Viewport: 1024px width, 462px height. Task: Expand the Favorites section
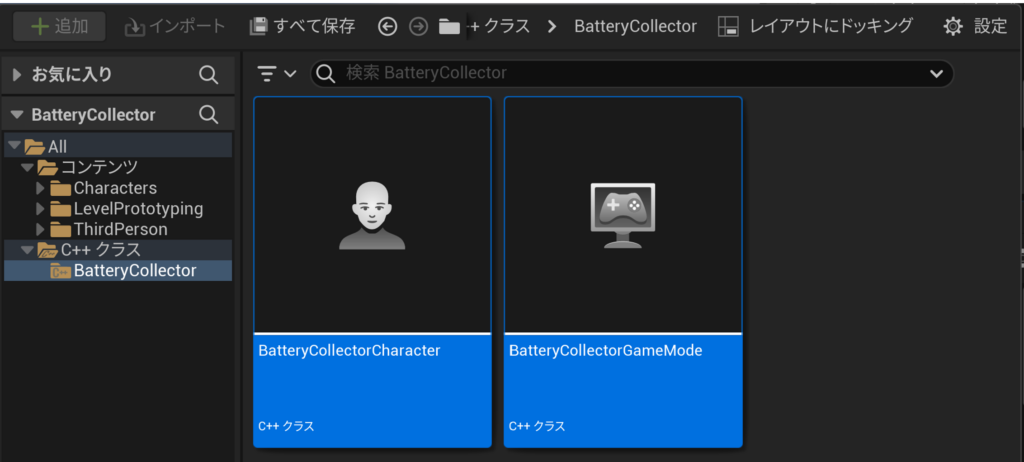17,74
